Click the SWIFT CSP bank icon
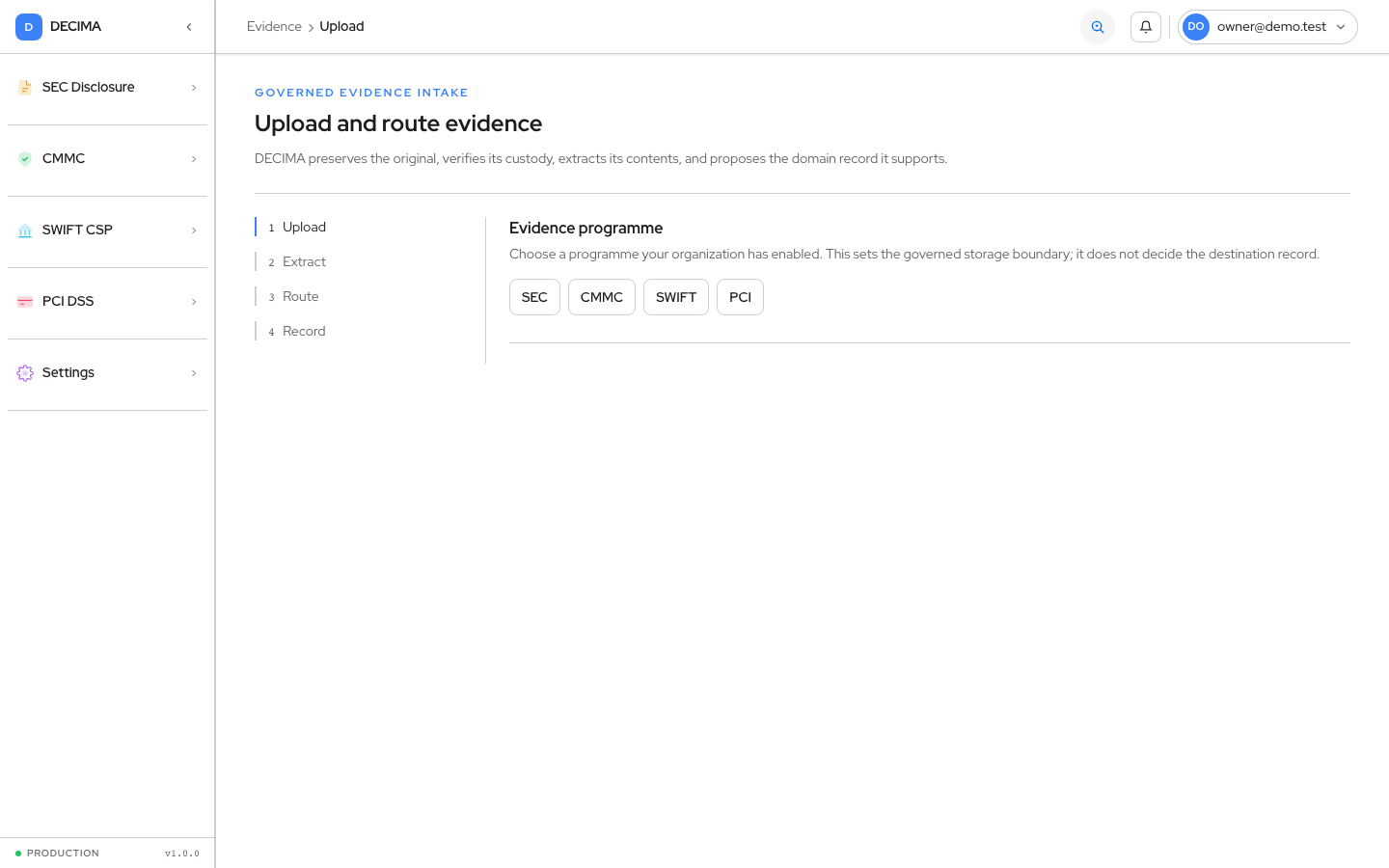 [x=25, y=231]
